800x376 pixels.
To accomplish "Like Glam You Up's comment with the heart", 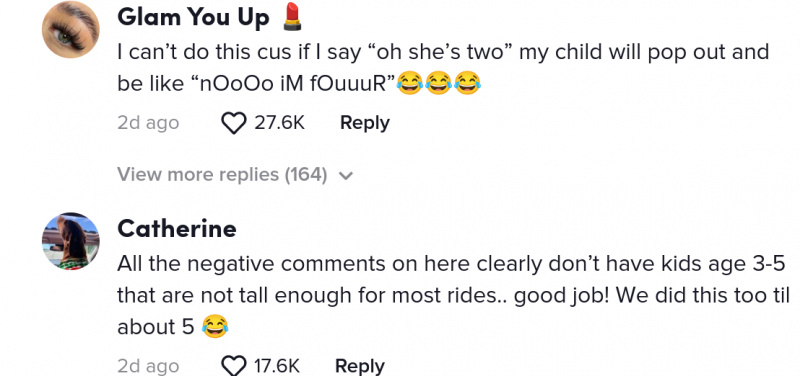I will [234, 123].
